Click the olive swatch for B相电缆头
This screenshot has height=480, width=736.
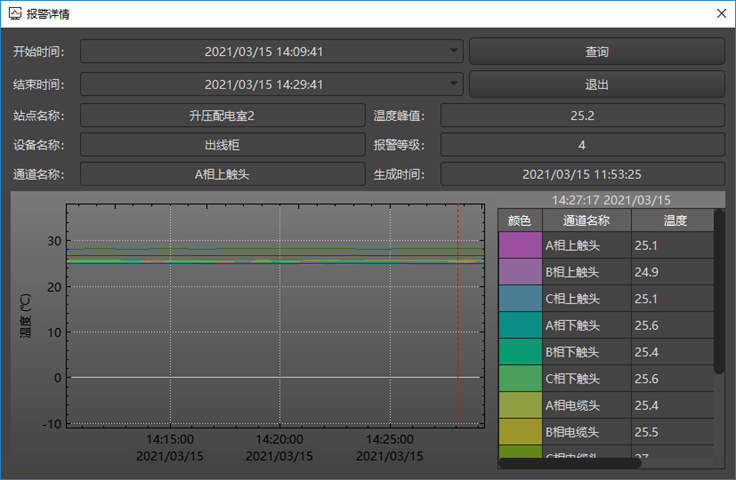tap(519, 432)
